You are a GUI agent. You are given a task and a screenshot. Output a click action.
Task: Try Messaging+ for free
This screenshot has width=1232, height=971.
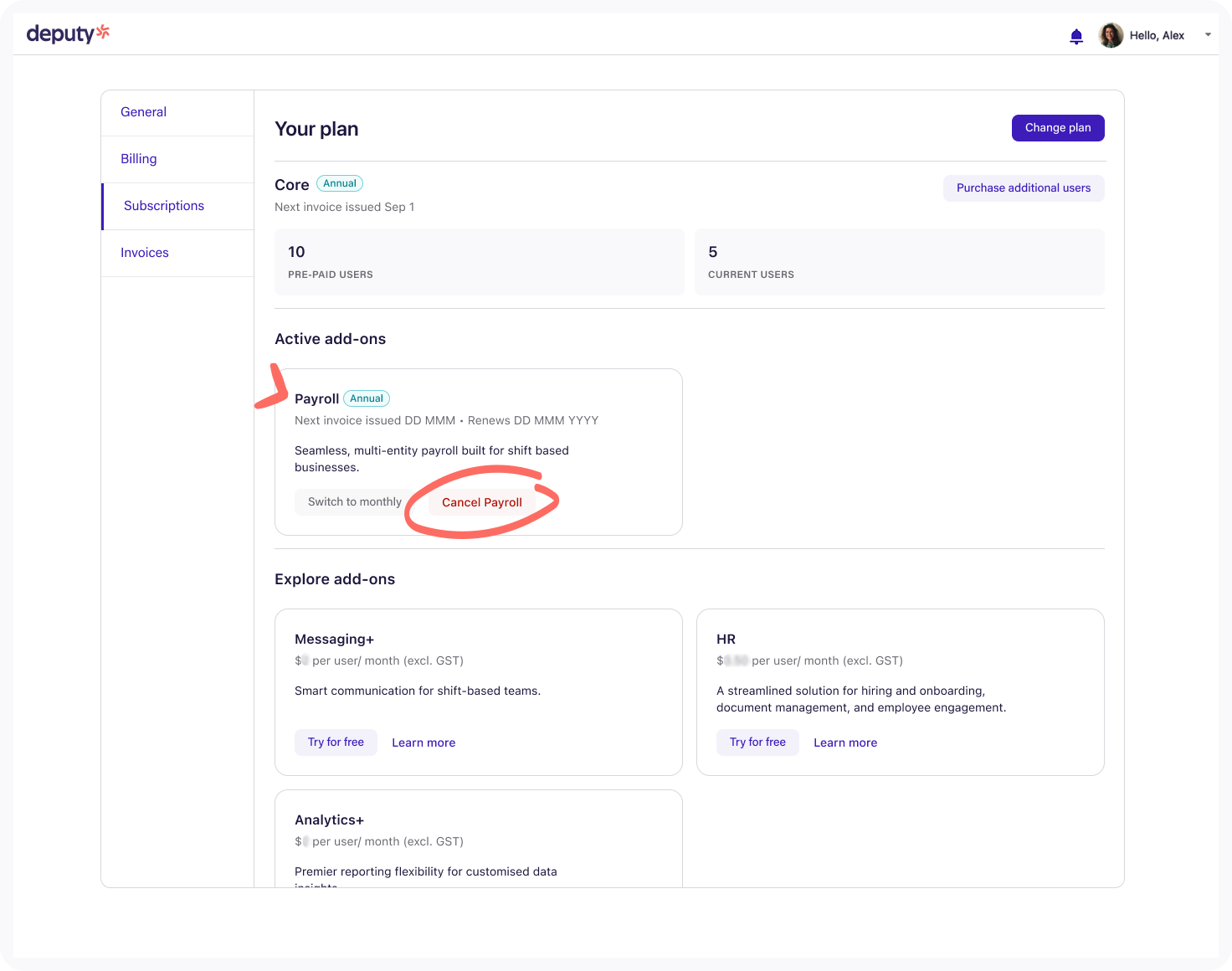(x=336, y=742)
